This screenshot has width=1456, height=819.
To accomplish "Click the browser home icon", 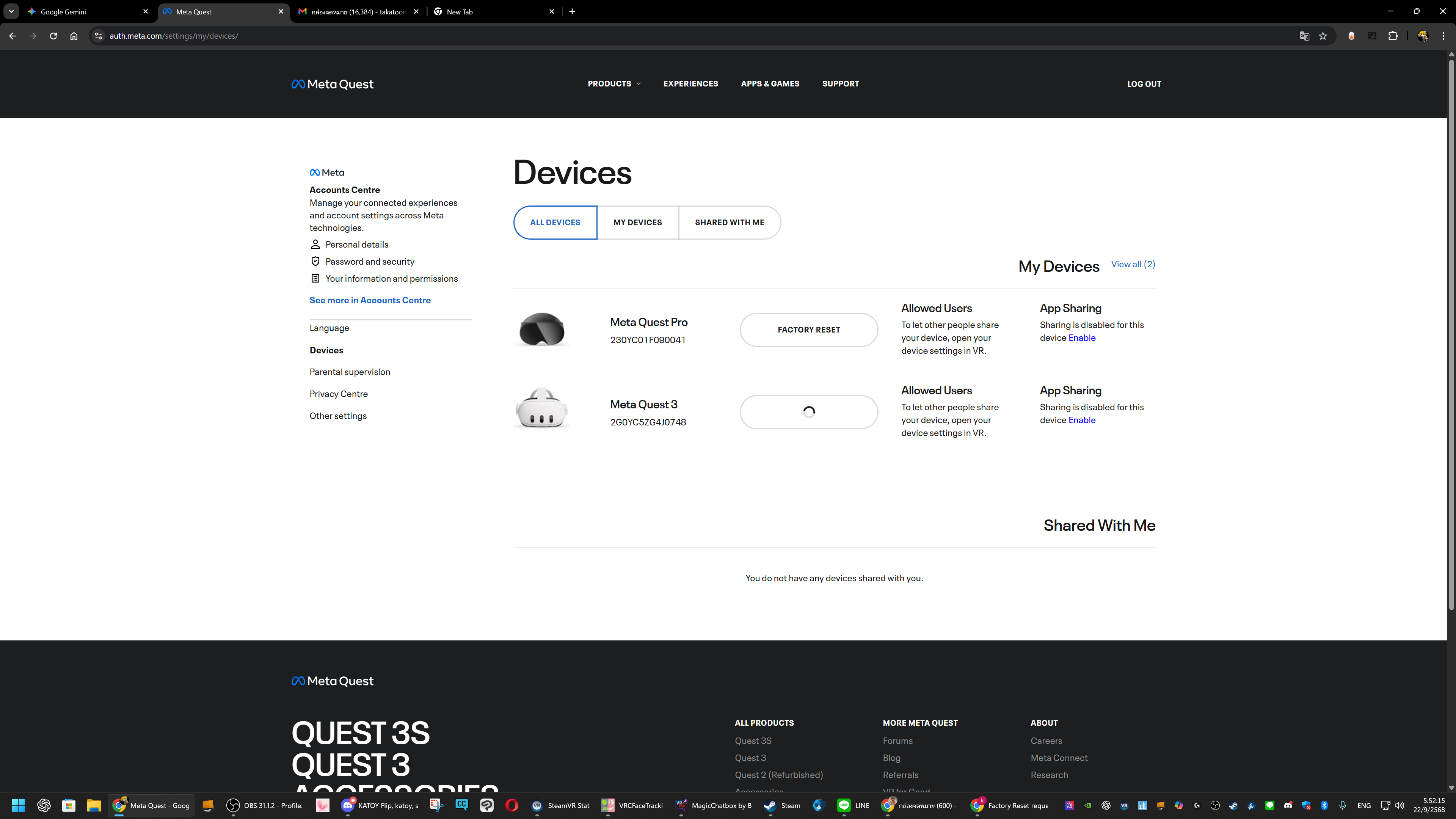I will 74,36.
